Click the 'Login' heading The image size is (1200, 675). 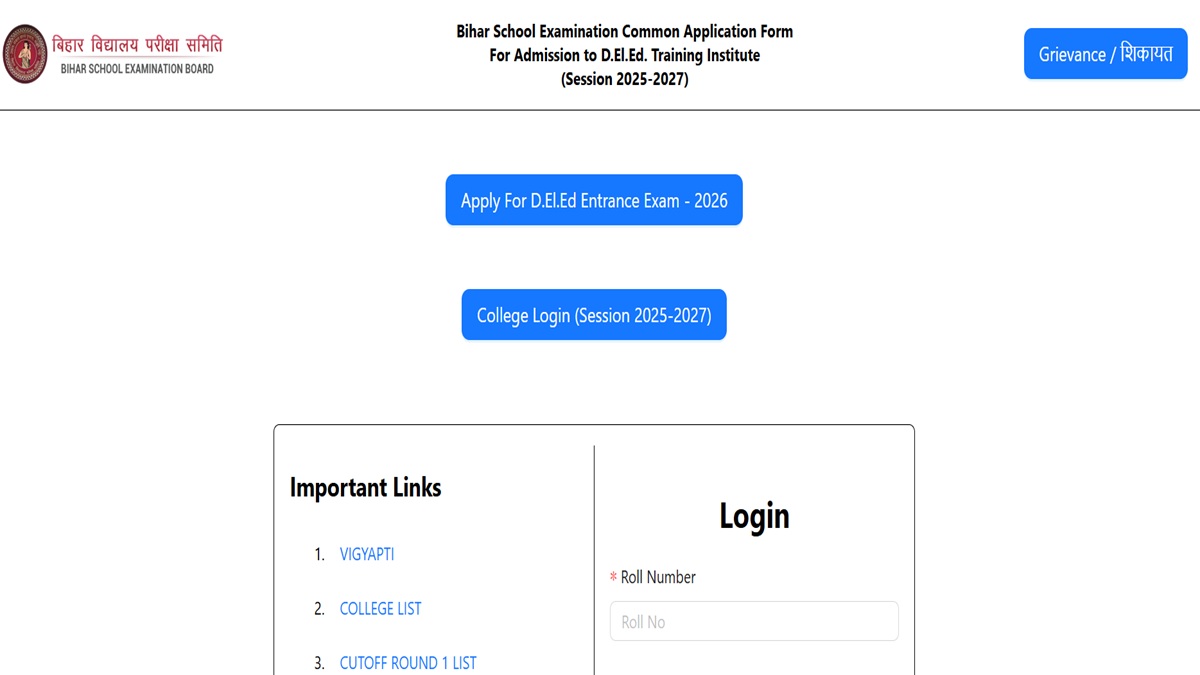point(754,516)
